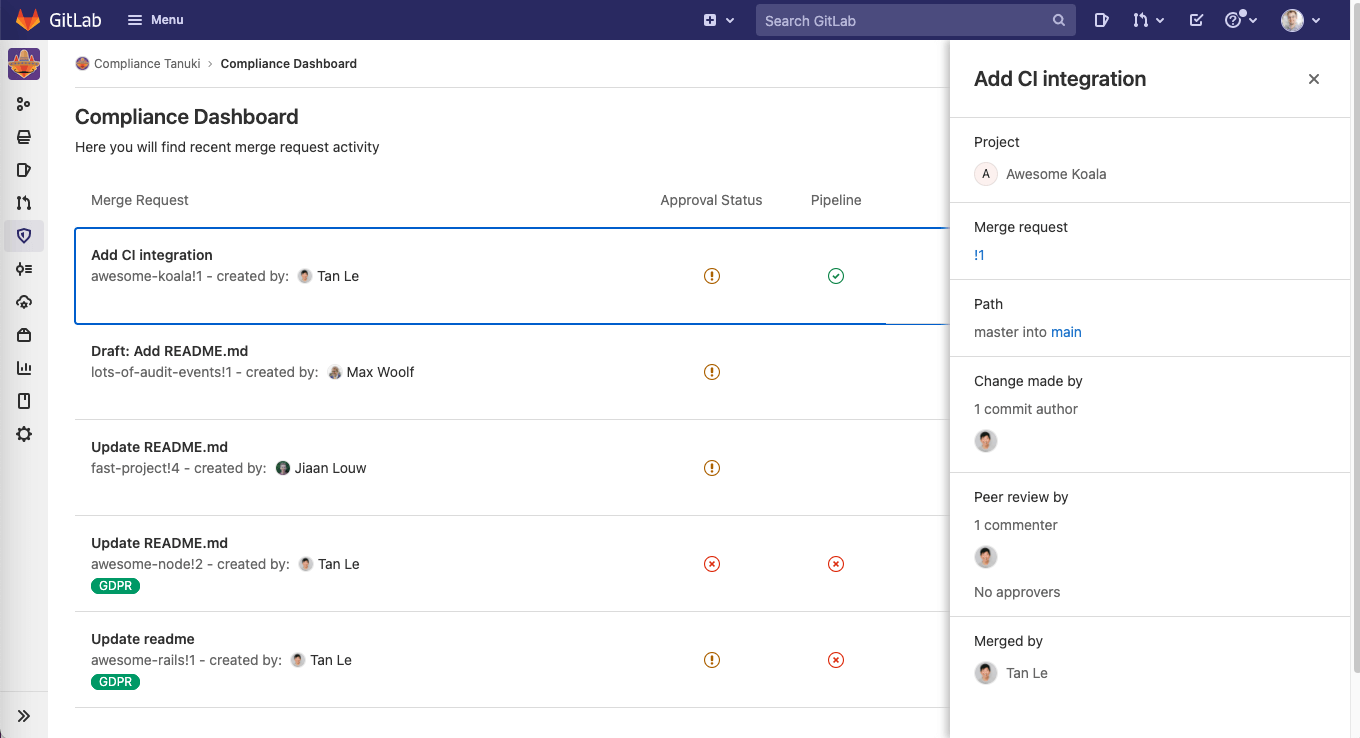
Task: Click the Merge requests icon in left sidebar
Action: tap(24, 202)
